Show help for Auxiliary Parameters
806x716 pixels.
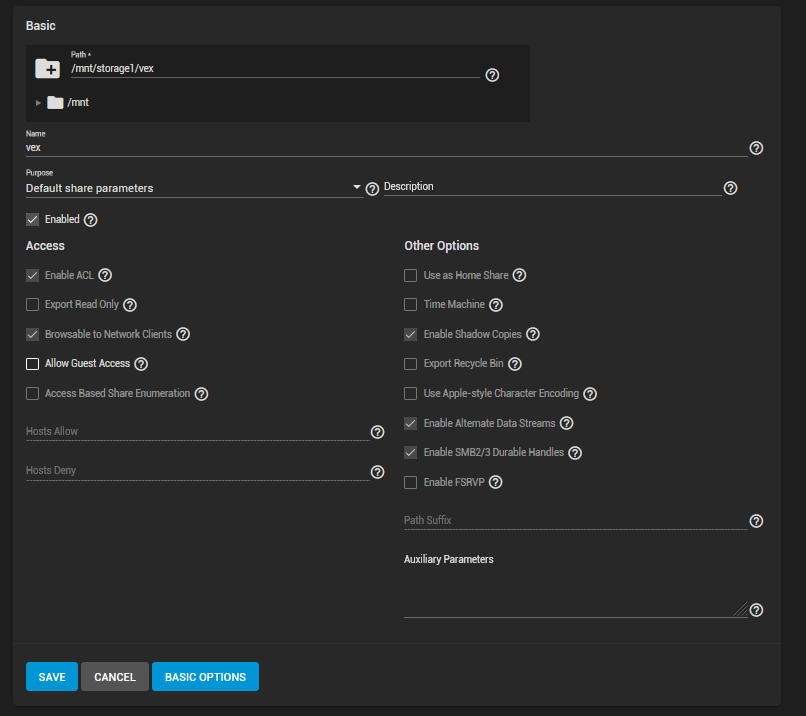pyautogui.click(x=756, y=610)
